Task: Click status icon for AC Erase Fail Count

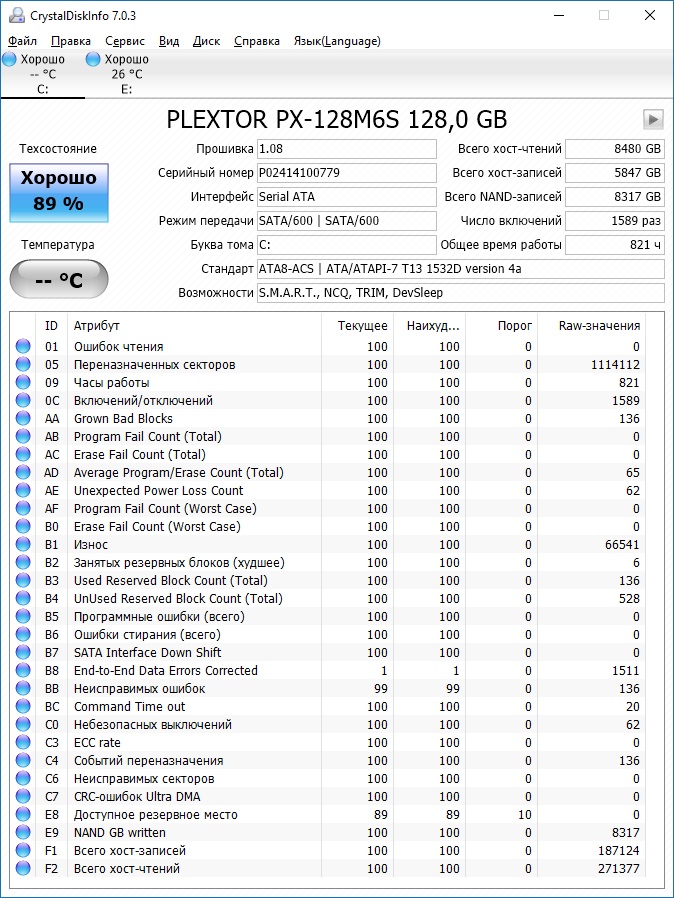Action: [23, 454]
